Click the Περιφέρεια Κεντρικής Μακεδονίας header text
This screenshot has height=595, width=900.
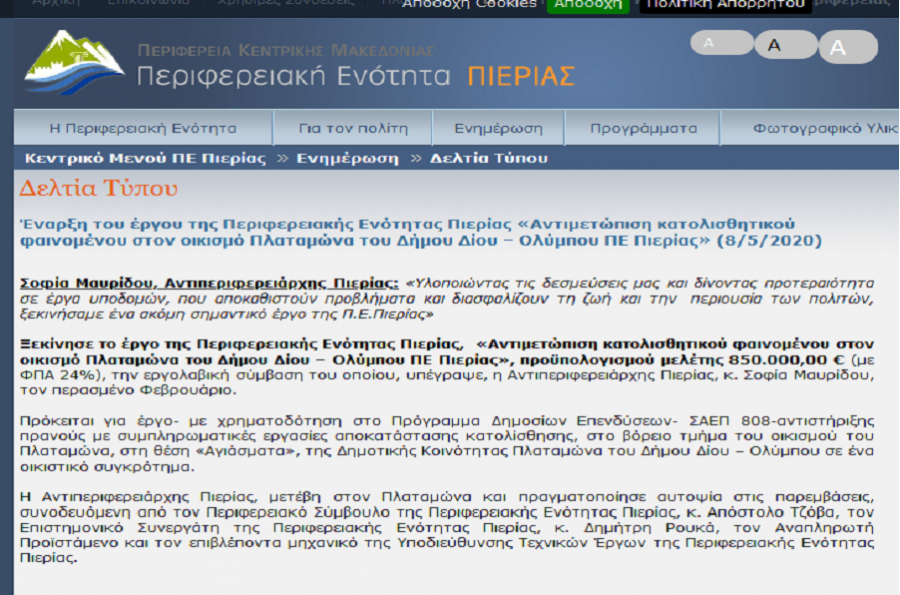tap(285, 49)
